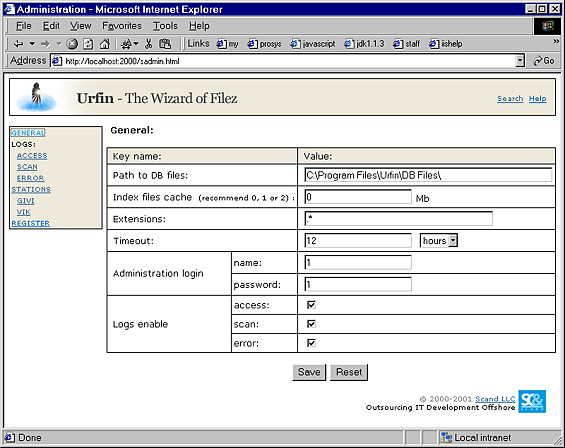Click the Cut scissors toolbar icon
The image size is (565, 448).
pyautogui.click(x=148, y=44)
